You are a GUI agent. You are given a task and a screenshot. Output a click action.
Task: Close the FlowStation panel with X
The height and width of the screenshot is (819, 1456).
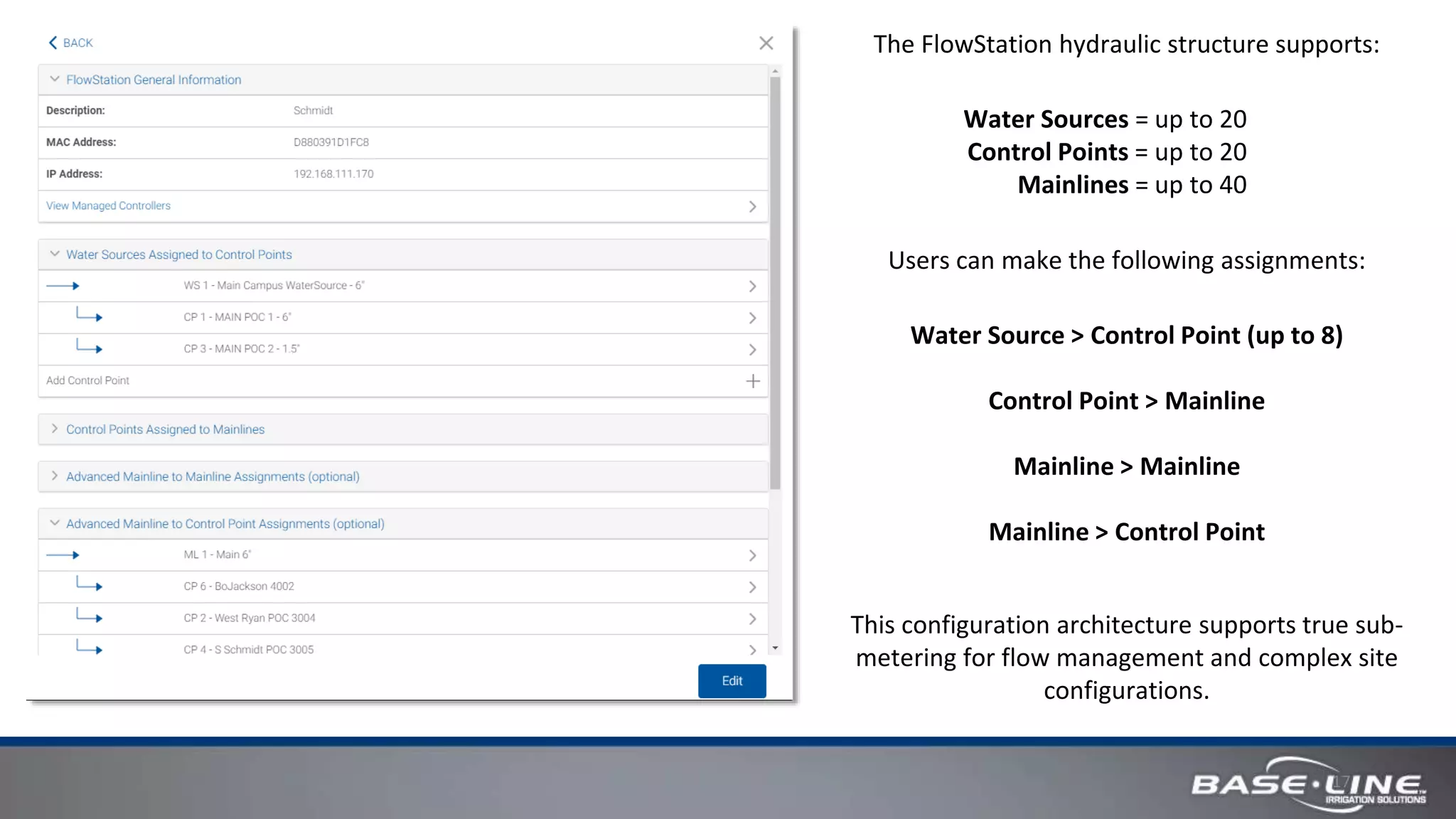(766, 43)
